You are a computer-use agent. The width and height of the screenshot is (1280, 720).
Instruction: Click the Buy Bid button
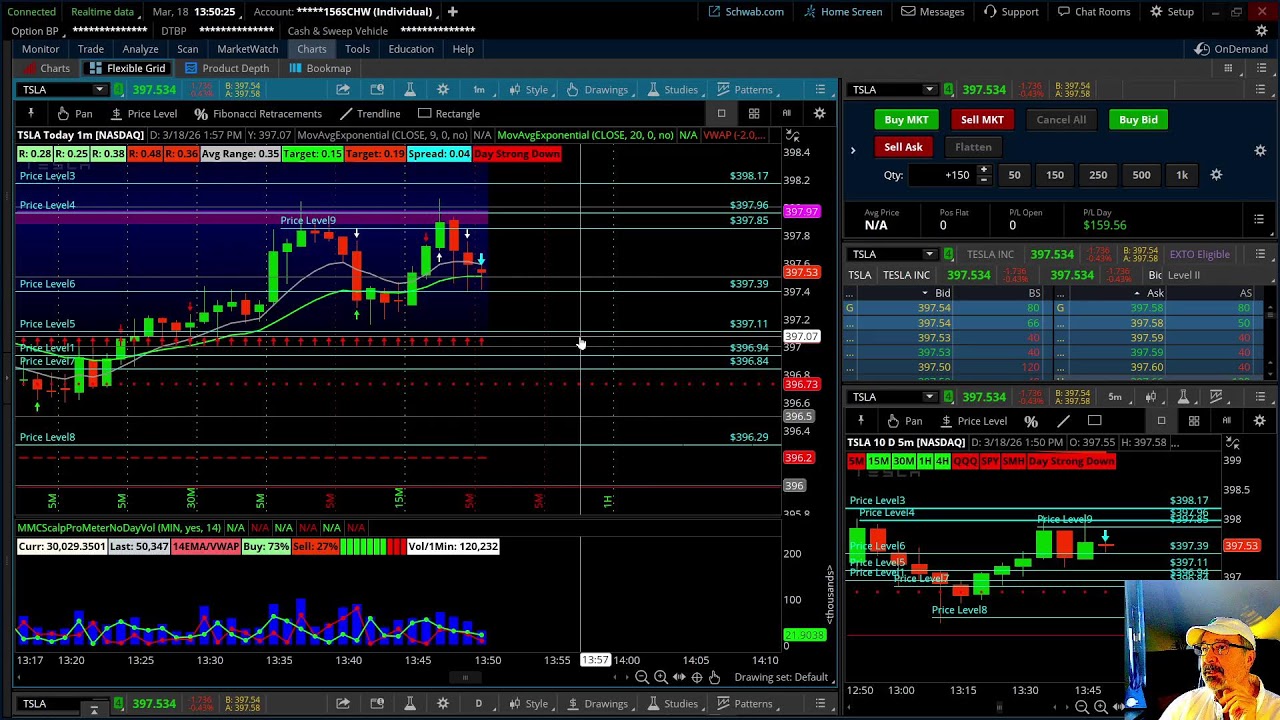click(1138, 120)
